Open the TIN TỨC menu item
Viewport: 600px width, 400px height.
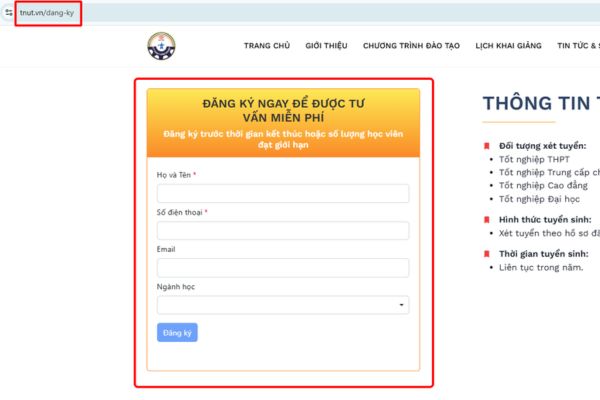578,46
